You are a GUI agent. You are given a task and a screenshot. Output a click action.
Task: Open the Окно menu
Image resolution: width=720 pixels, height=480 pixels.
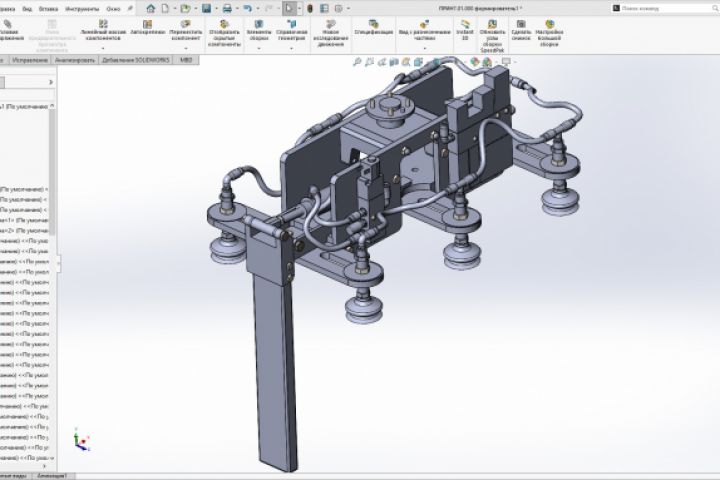pyautogui.click(x=113, y=9)
